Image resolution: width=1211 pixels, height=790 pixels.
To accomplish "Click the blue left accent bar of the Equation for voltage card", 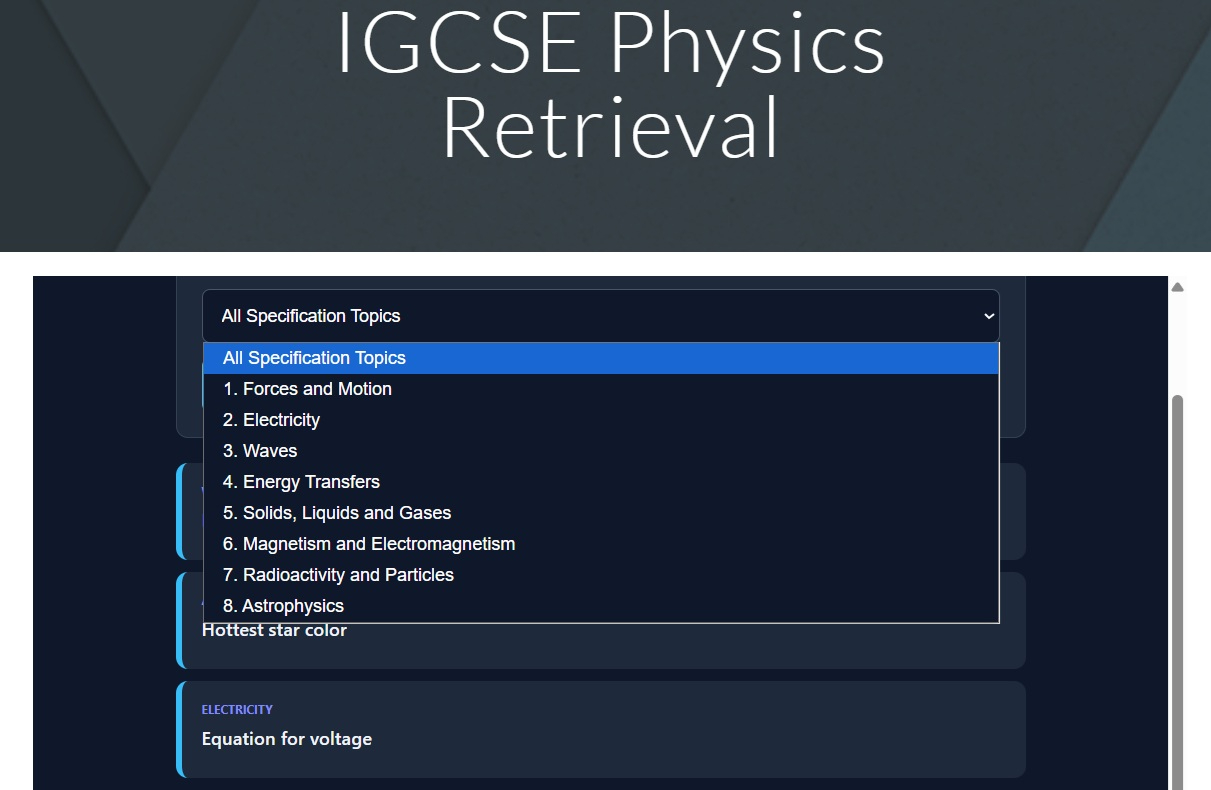I will click(x=181, y=729).
